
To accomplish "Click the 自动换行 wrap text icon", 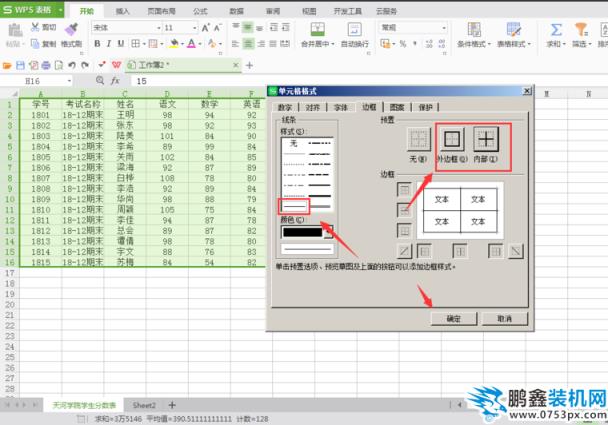I will point(354,29).
